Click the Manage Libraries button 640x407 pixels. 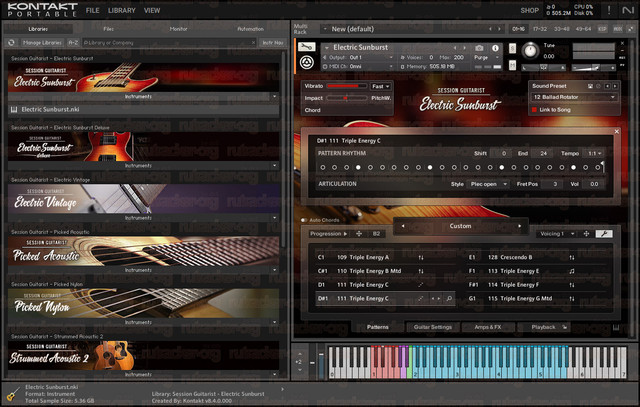(x=42, y=42)
